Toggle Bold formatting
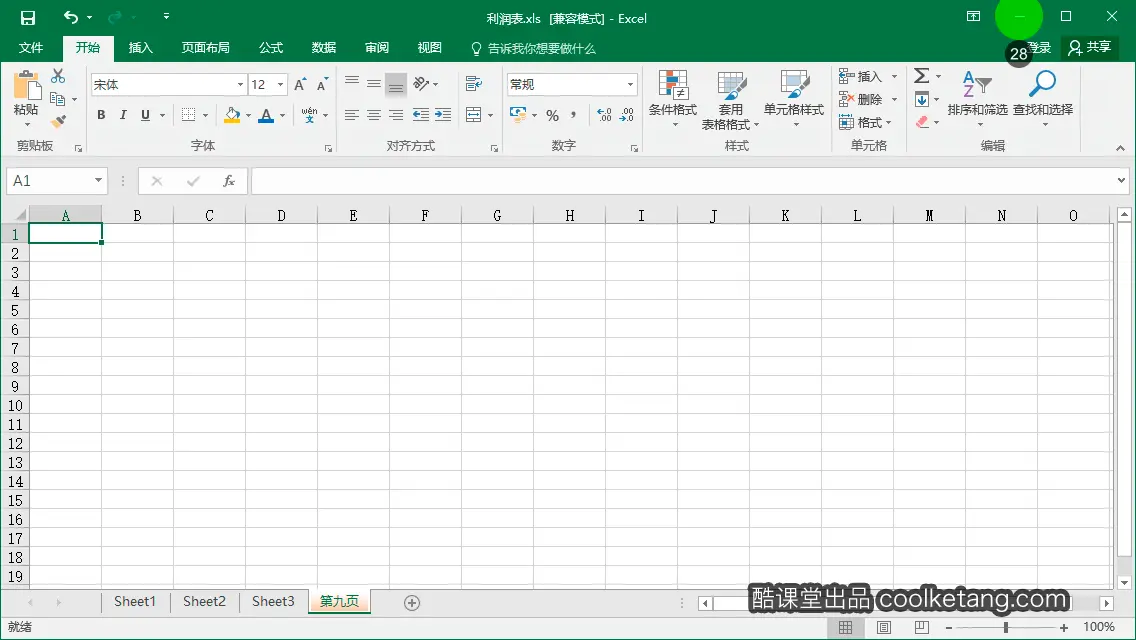 coord(101,115)
